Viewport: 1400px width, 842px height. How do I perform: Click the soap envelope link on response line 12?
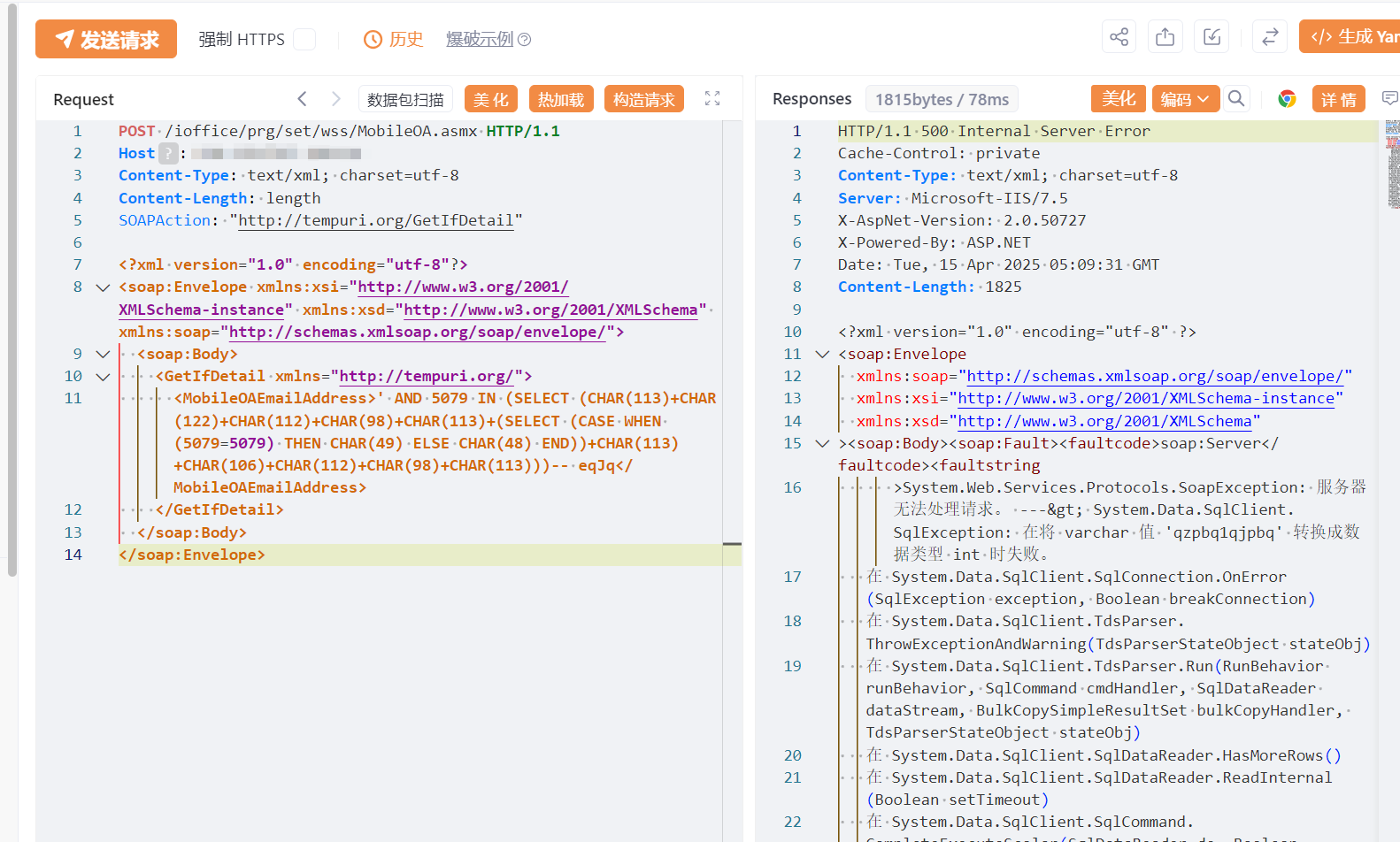coord(1156,376)
